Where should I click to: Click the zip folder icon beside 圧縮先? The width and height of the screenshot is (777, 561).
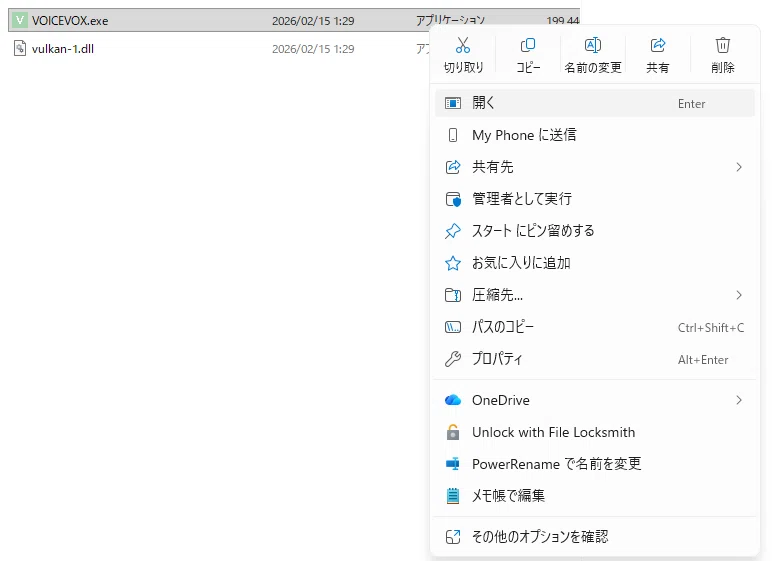[453, 295]
